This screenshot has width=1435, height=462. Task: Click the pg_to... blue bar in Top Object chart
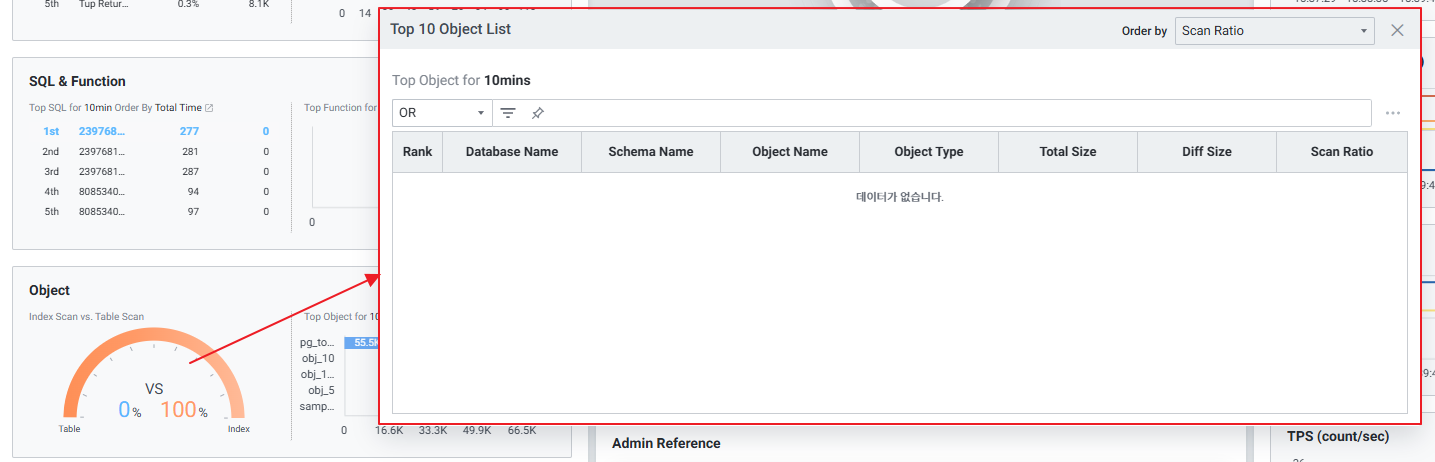(x=361, y=342)
